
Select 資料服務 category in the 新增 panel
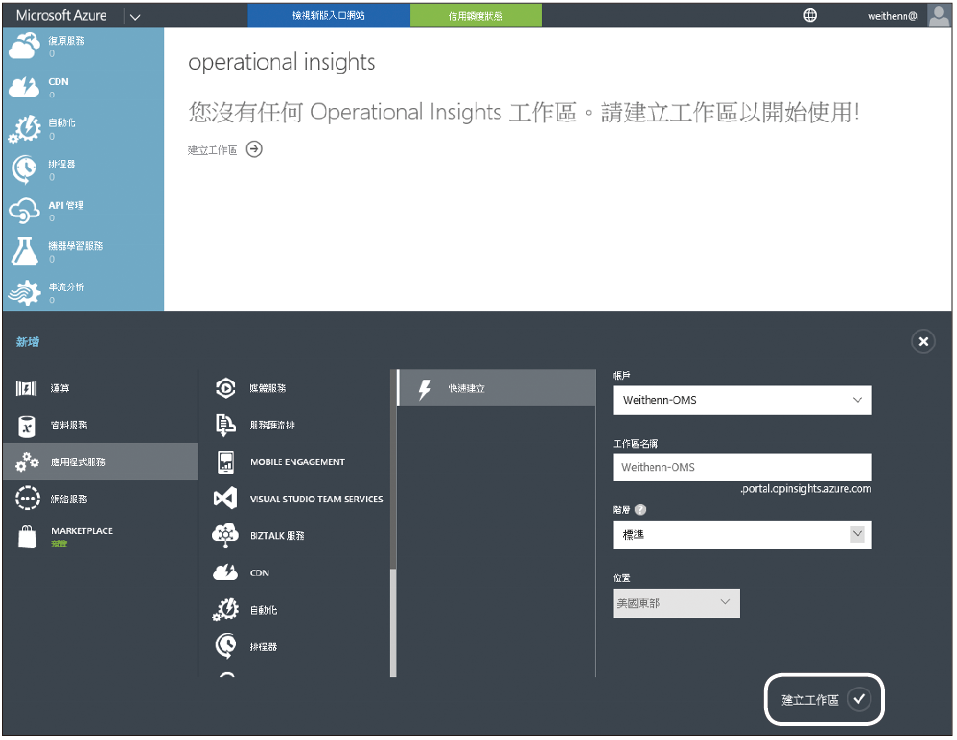101,425
